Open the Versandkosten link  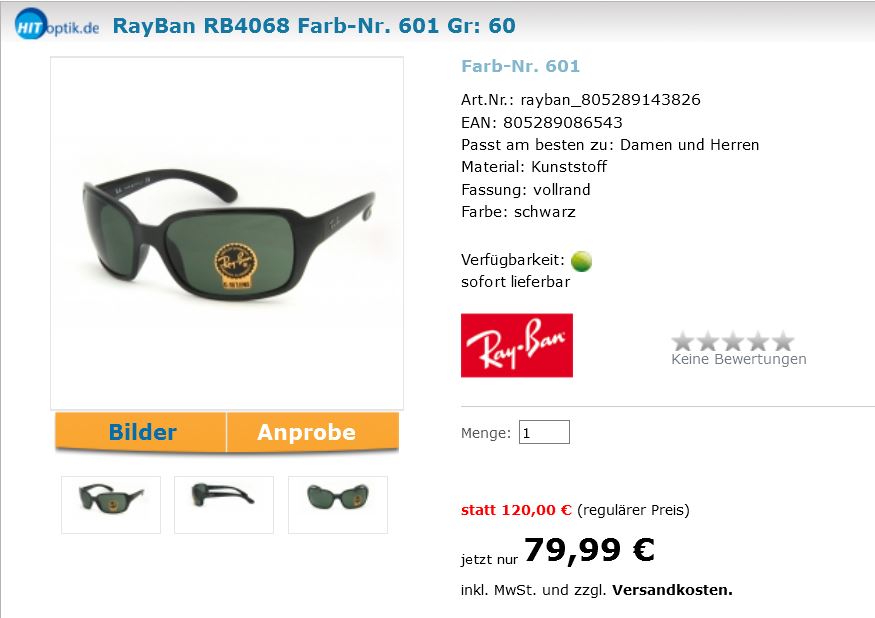coord(672,590)
